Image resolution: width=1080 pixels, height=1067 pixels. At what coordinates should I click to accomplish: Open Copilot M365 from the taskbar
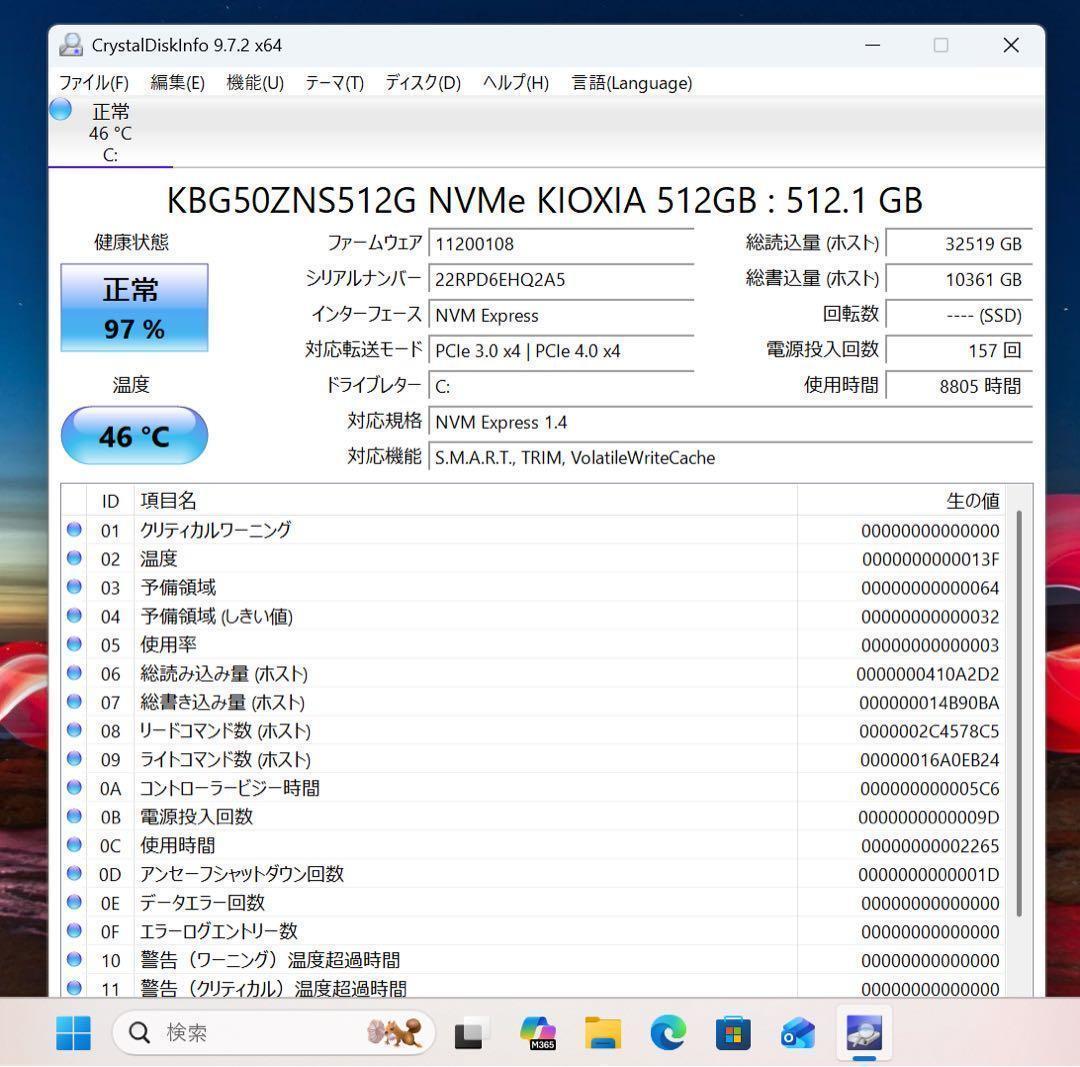pyautogui.click(x=537, y=1032)
